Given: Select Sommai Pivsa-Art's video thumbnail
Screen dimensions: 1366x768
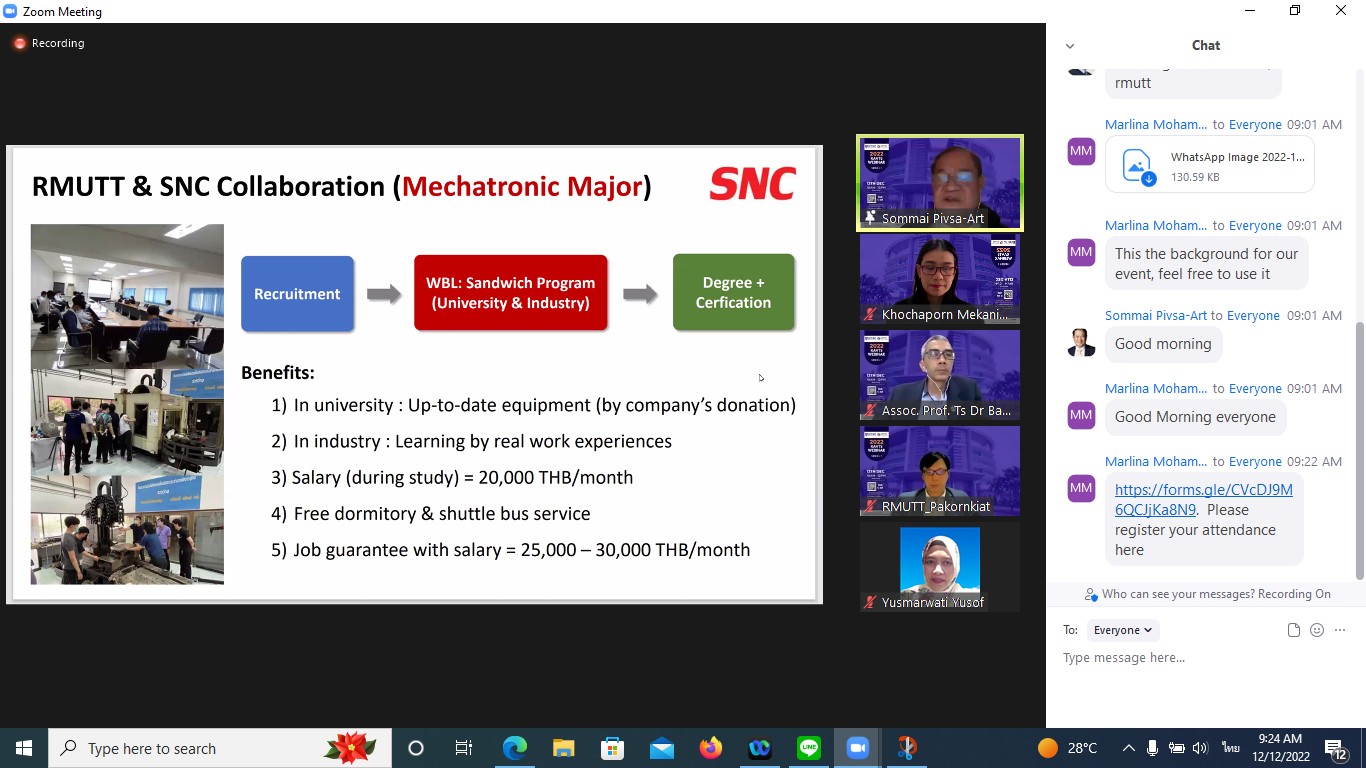Looking at the screenshot, I should tap(940, 183).
